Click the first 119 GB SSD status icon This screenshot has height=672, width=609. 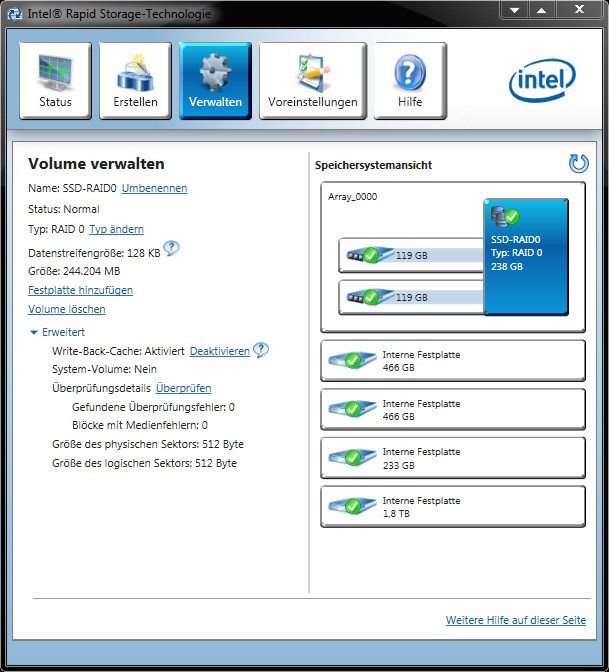coord(371,255)
